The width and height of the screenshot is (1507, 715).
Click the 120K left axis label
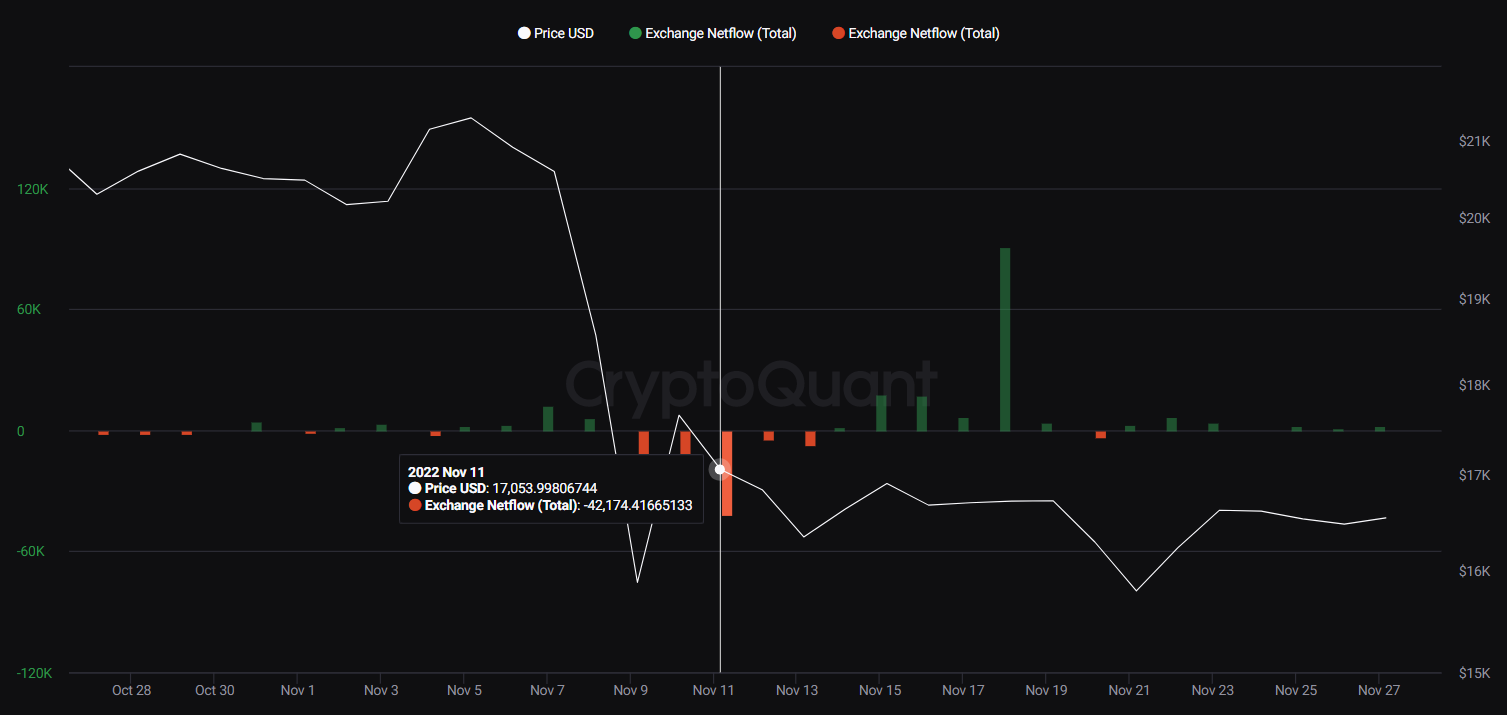(34, 189)
